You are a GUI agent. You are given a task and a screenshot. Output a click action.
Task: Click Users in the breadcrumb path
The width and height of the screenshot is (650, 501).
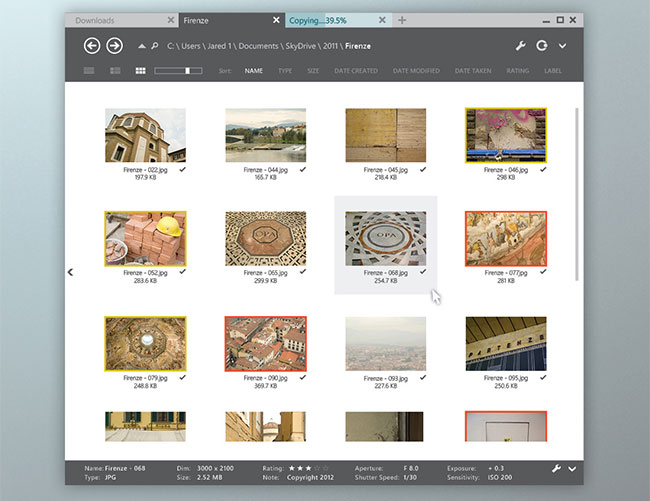191,46
